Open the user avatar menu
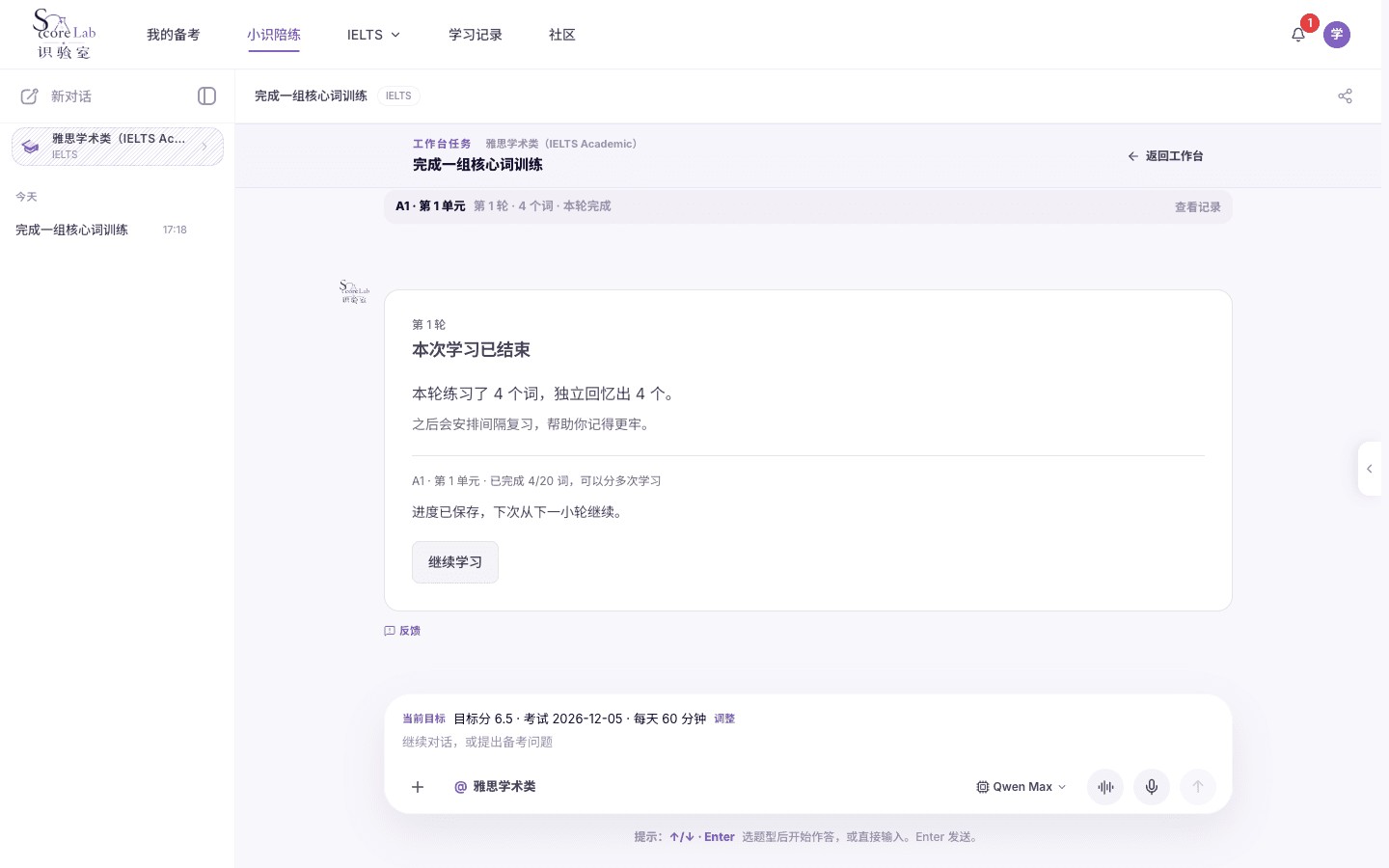Image resolution: width=1389 pixels, height=868 pixels. point(1337,35)
